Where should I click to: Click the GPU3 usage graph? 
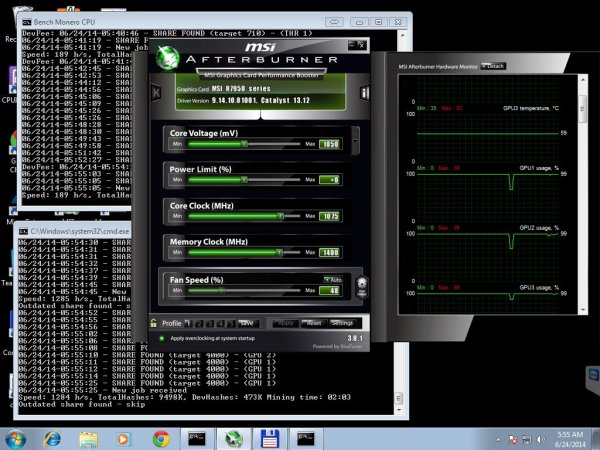coord(488,298)
